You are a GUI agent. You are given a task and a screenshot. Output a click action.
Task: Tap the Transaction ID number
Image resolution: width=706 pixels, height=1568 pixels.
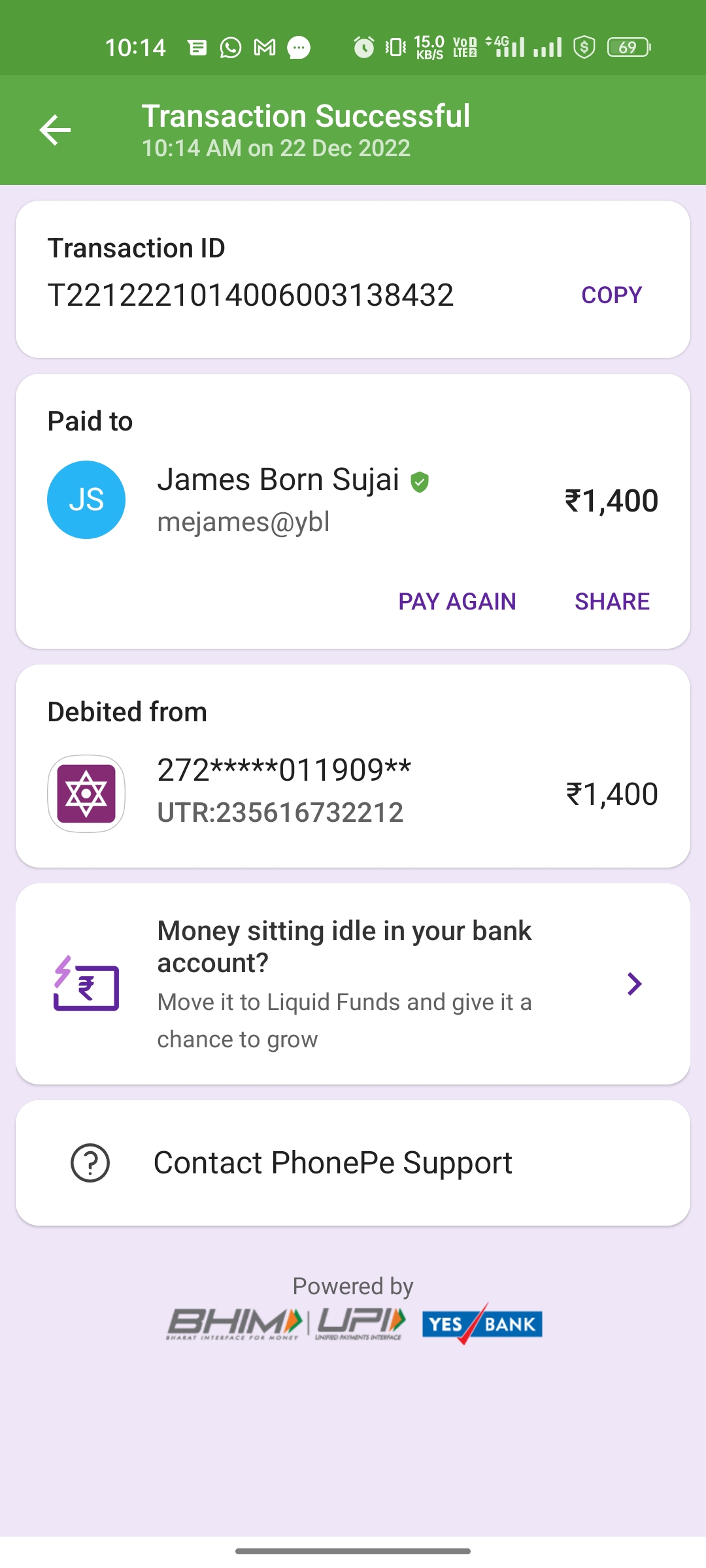[250, 295]
